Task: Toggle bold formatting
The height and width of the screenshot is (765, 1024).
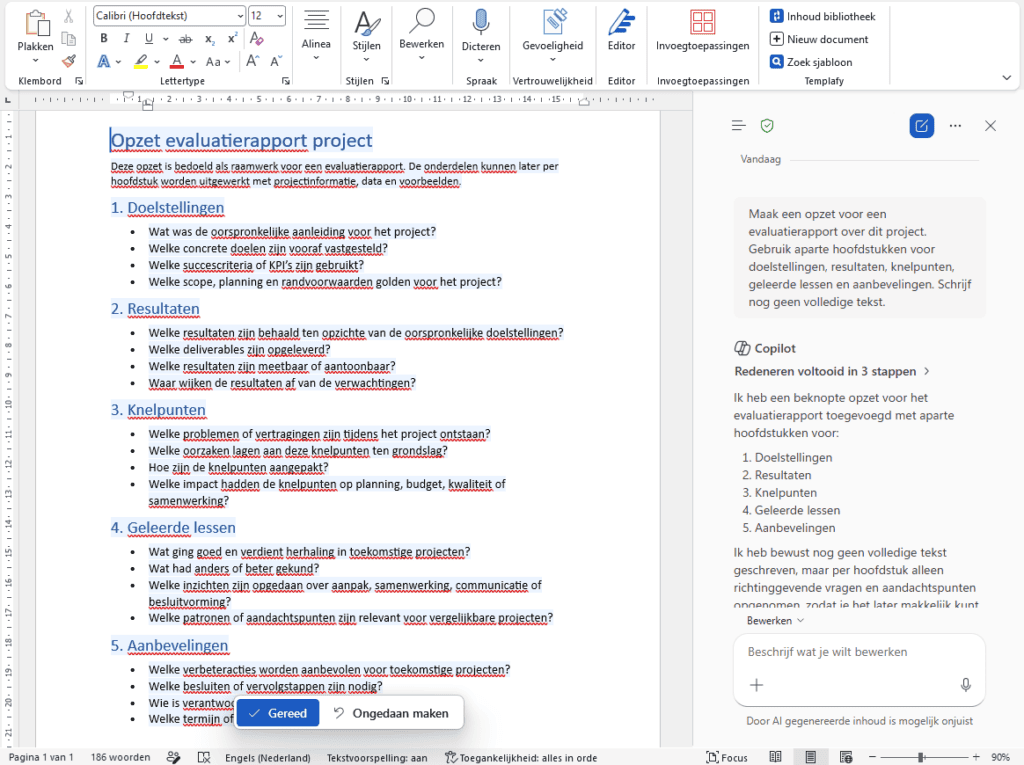Action: (x=104, y=39)
